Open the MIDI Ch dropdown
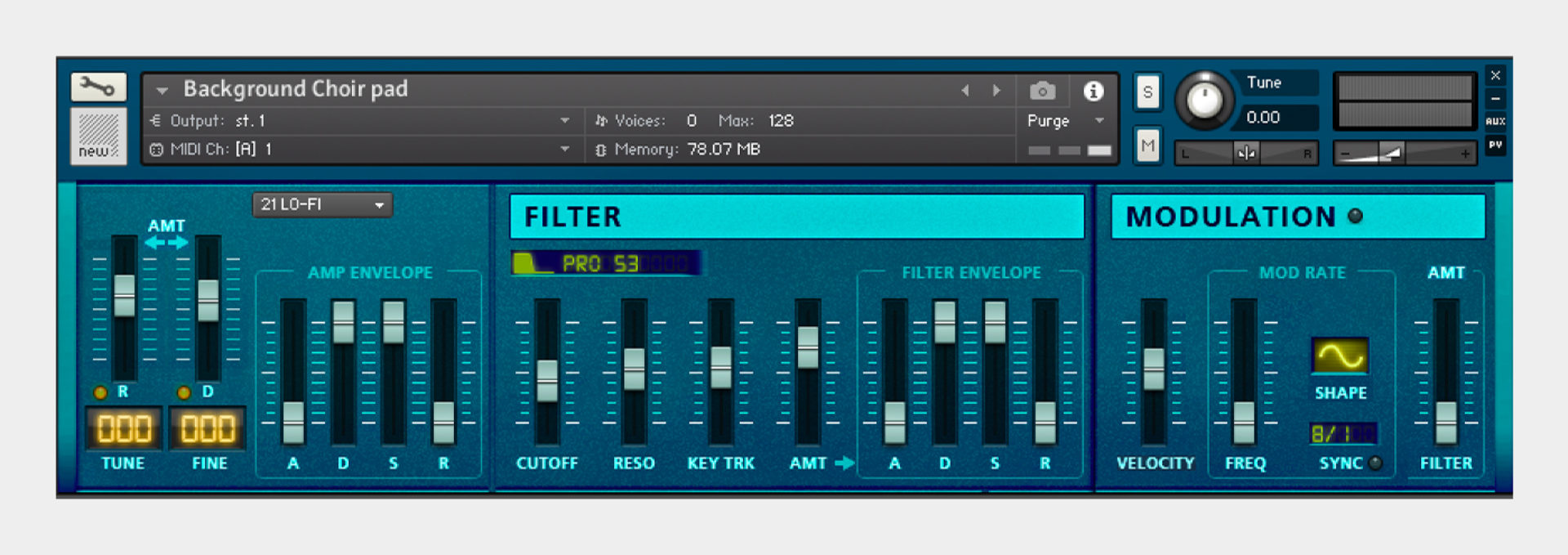 coord(360,149)
